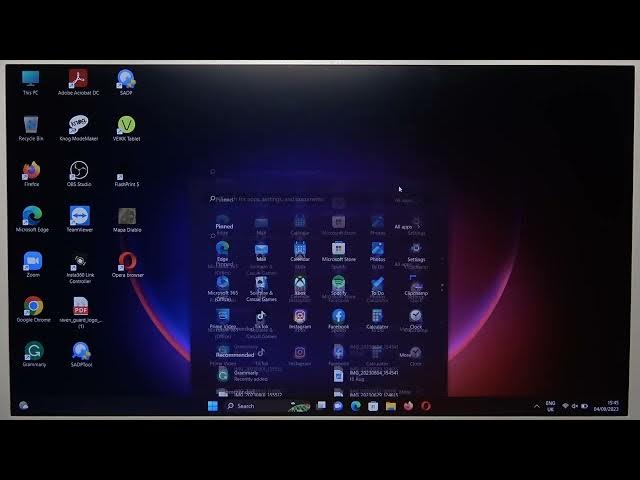Open Microsoft Edge from the taskbar

point(356,406)
